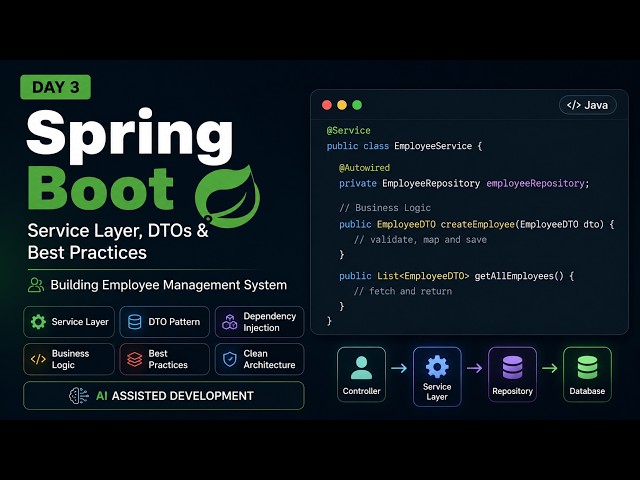Click the 'Database' label in flow diagram
Screen dimensions: 640x480
587,391
